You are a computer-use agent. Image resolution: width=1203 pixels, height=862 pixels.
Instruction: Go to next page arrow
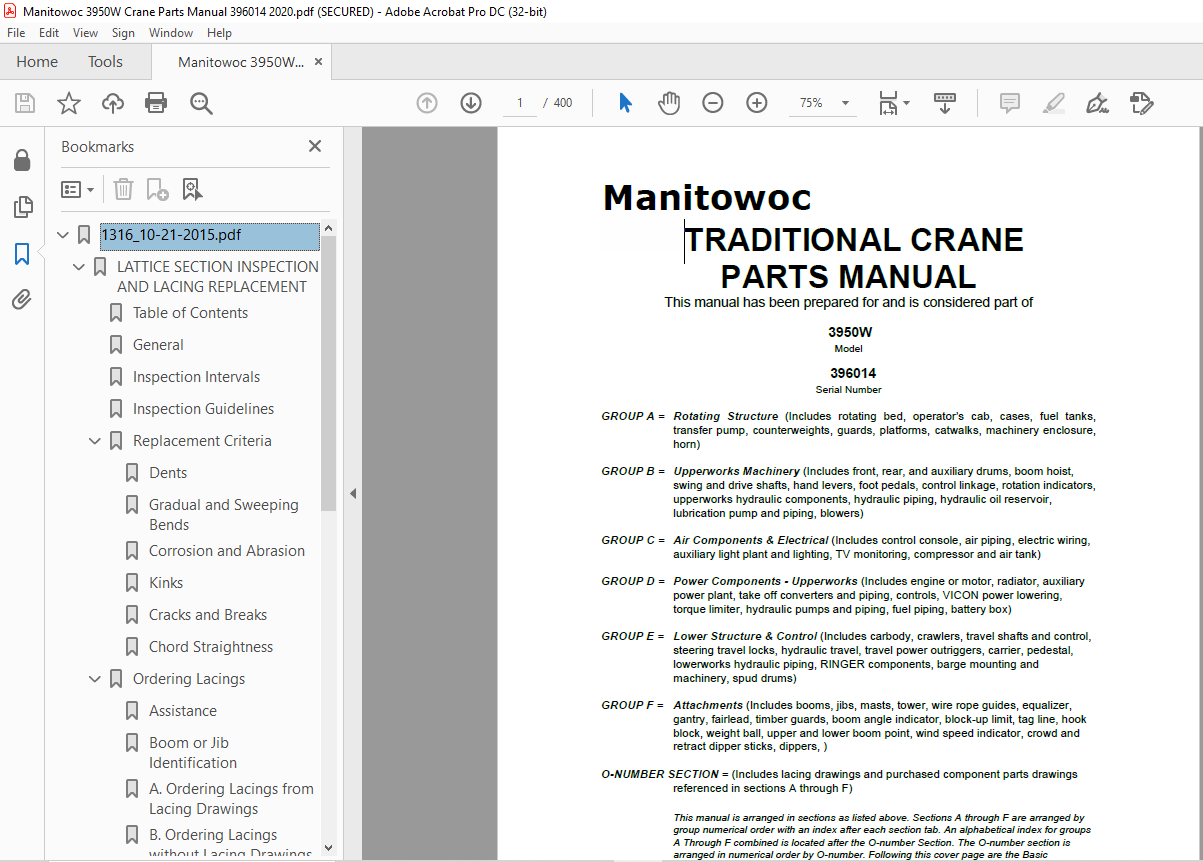(x=471, y=103)
